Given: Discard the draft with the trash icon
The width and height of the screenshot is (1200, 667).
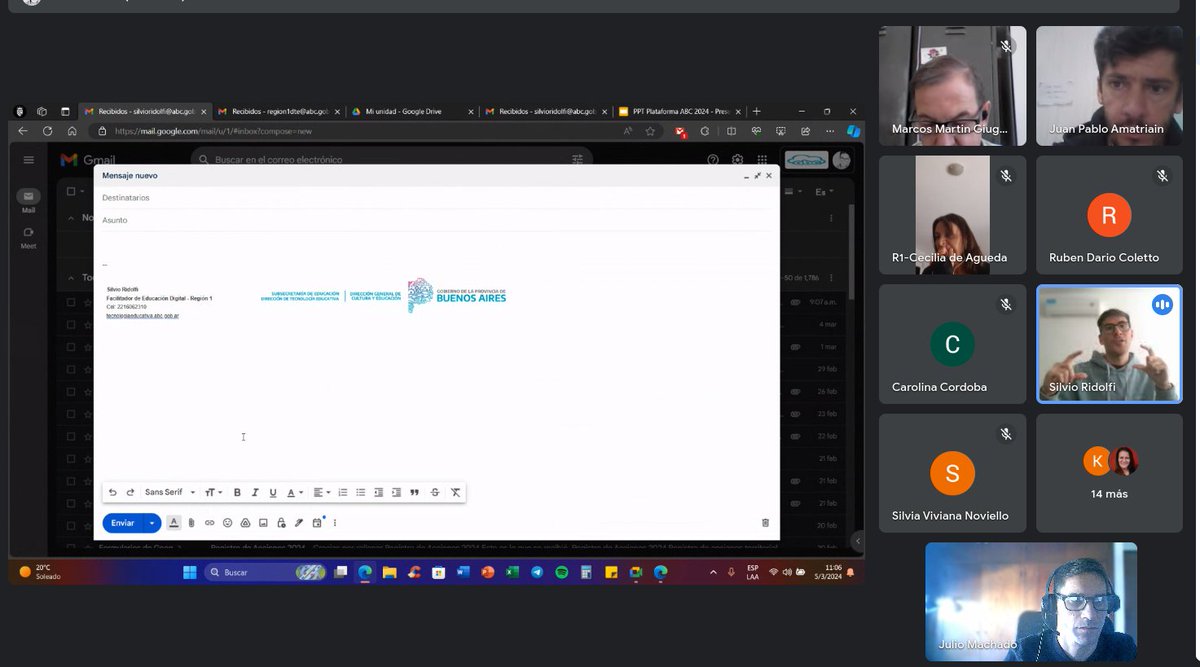Looking at the screenshot, I should (765, 522).
